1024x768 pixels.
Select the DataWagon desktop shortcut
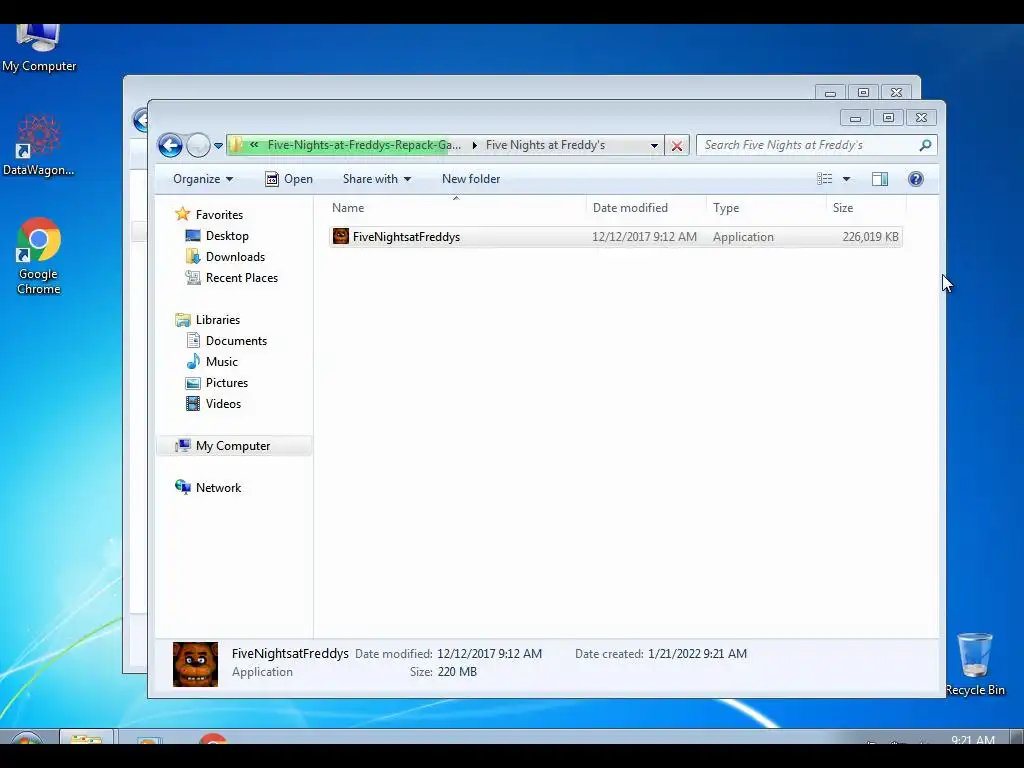click(x=39, y=146)
